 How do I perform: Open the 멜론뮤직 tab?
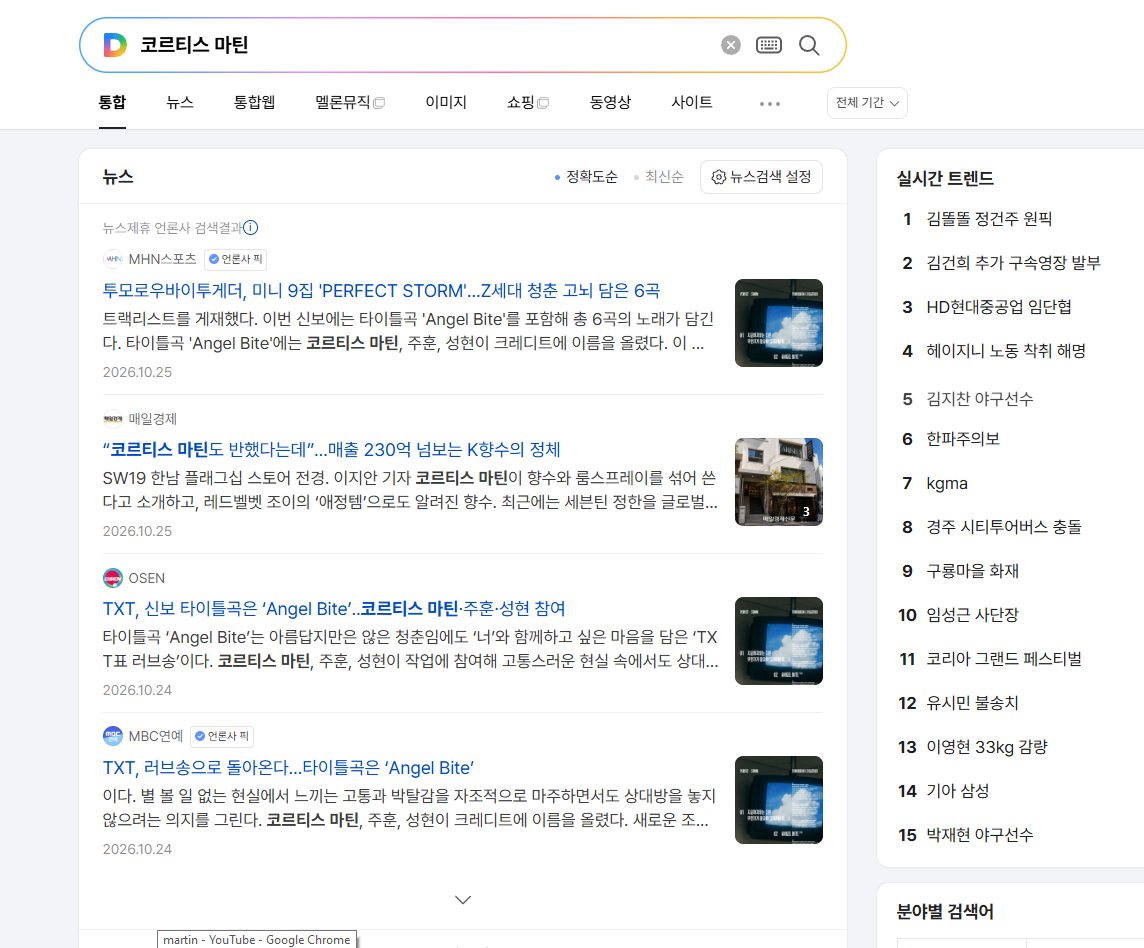click(x=349, y=102)
